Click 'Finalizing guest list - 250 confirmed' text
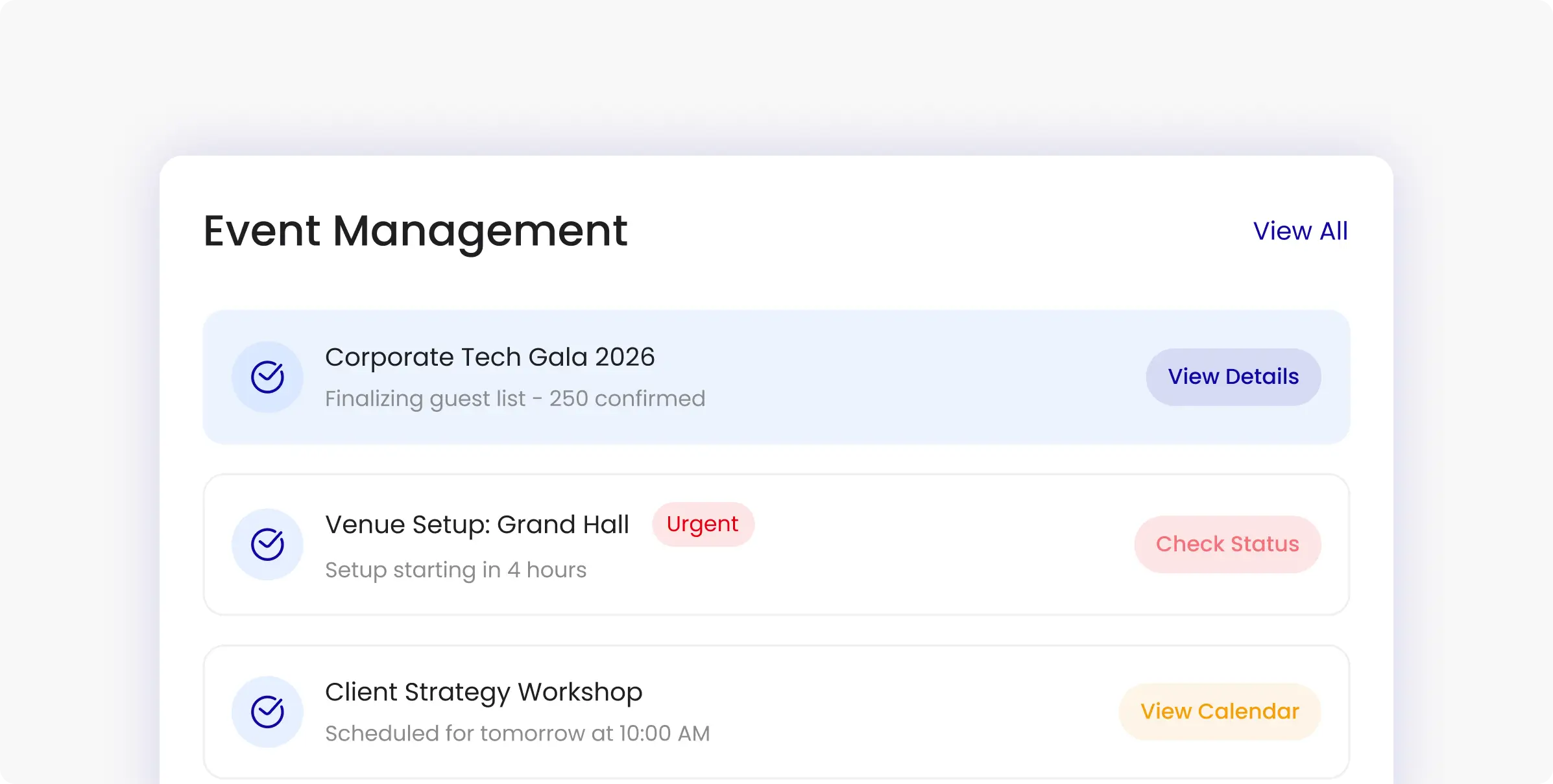Image resolution: width=1553 pixels, height=784 pixels. (514, 398)
